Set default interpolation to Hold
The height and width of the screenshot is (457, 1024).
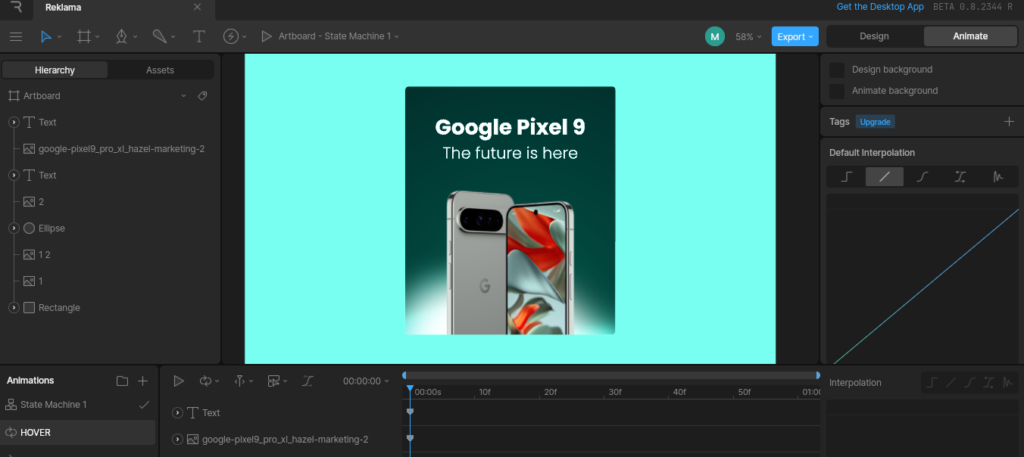click(x=846, y=177)
